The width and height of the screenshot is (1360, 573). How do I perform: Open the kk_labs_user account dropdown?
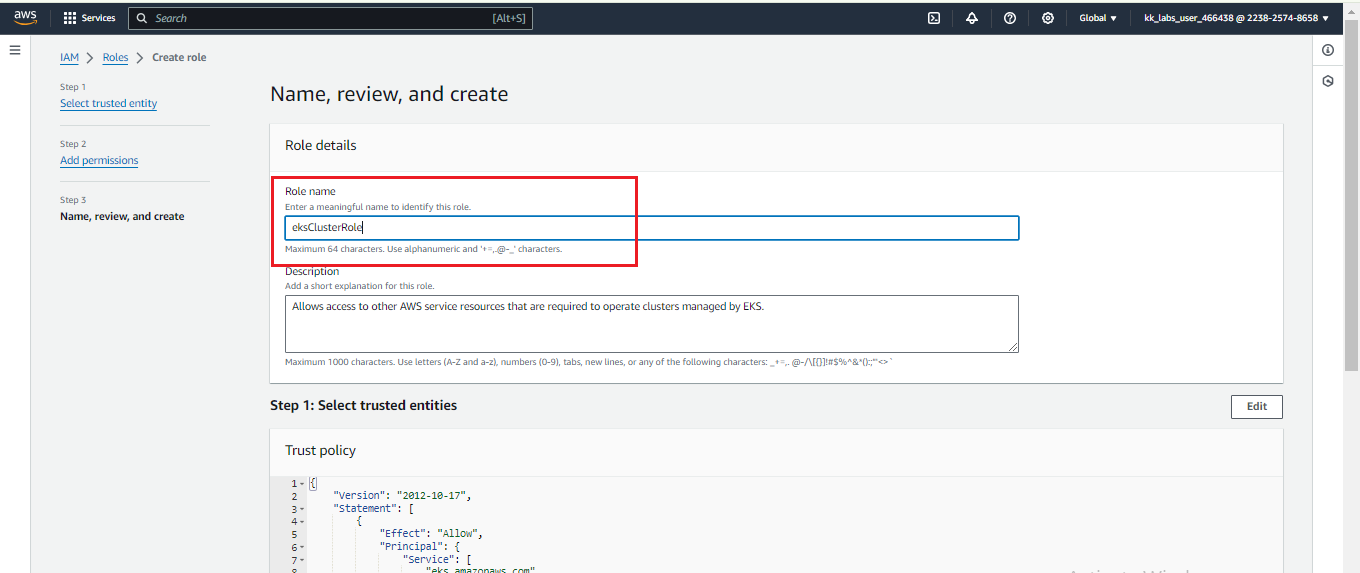(x=1236, y=18)
